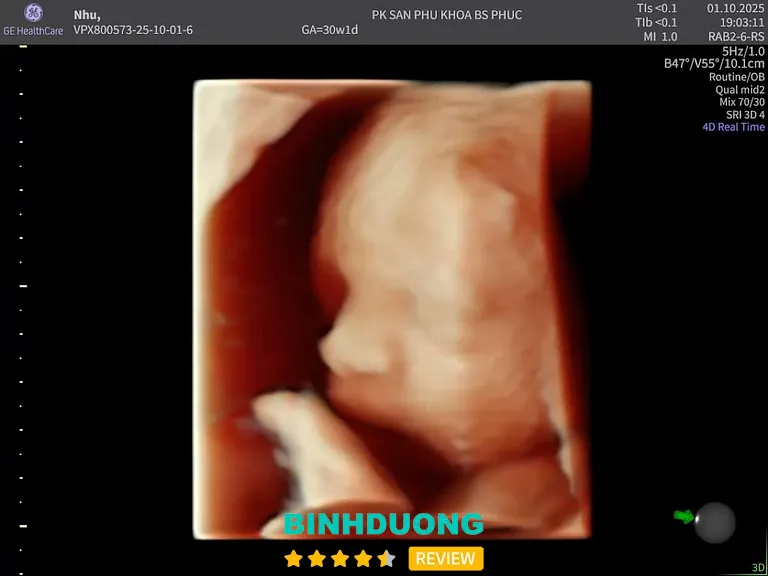Click the patient name Nhu field
Image resolution: width=768 pixels, height=576 pixels.
tap(87, 15)
